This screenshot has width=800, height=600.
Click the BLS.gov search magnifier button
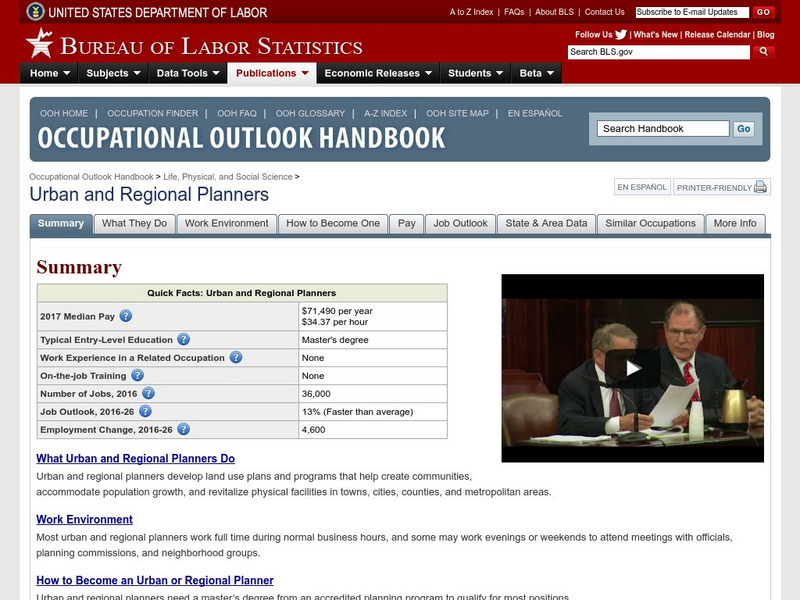[763, 52]
